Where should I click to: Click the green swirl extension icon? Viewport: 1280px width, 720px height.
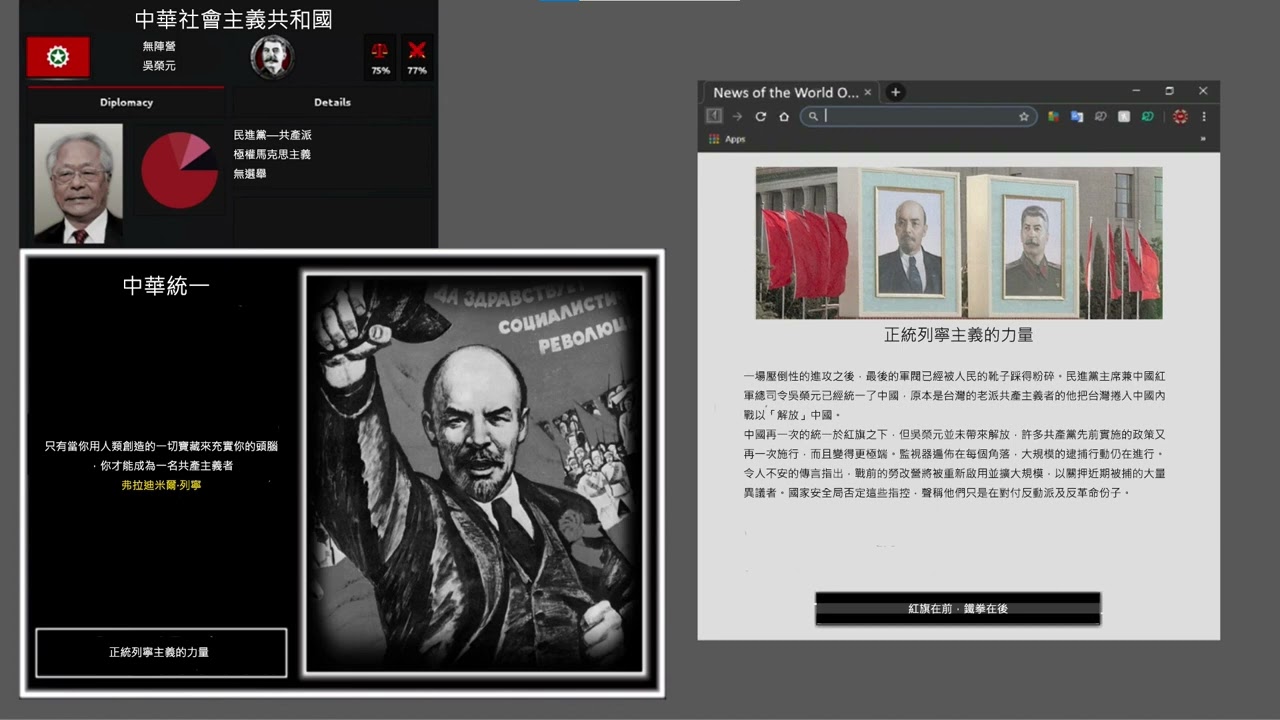click(x=1148, y=116)
